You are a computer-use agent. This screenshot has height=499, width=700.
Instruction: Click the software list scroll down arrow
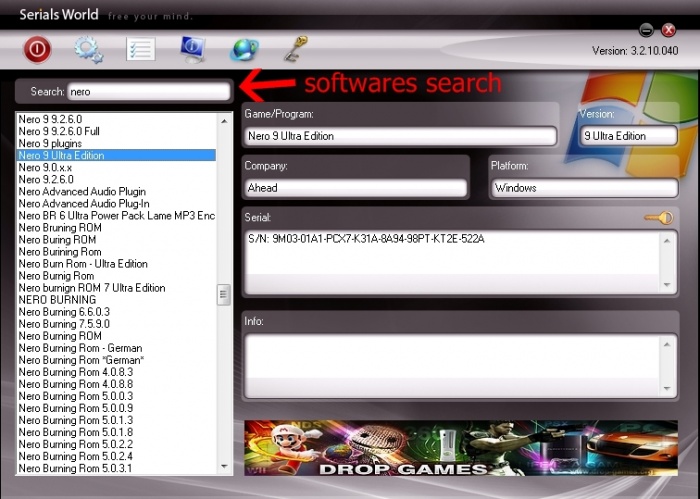[x=224, y=466]
